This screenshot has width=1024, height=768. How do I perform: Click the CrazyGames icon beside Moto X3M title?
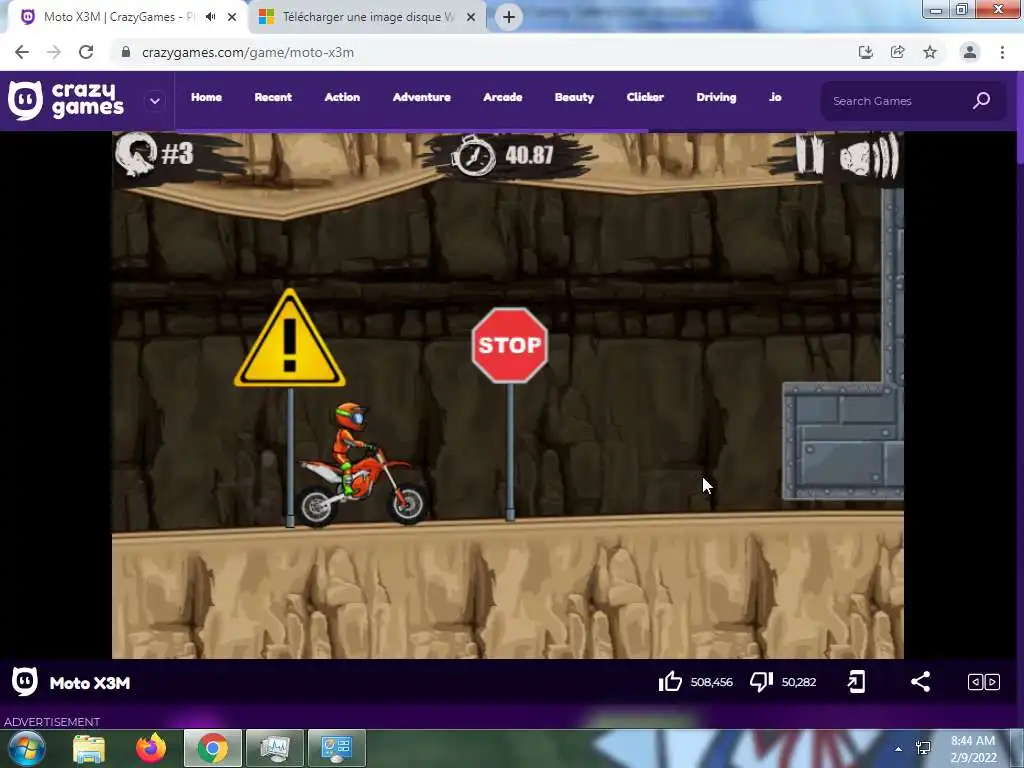(x=25, y=682)
